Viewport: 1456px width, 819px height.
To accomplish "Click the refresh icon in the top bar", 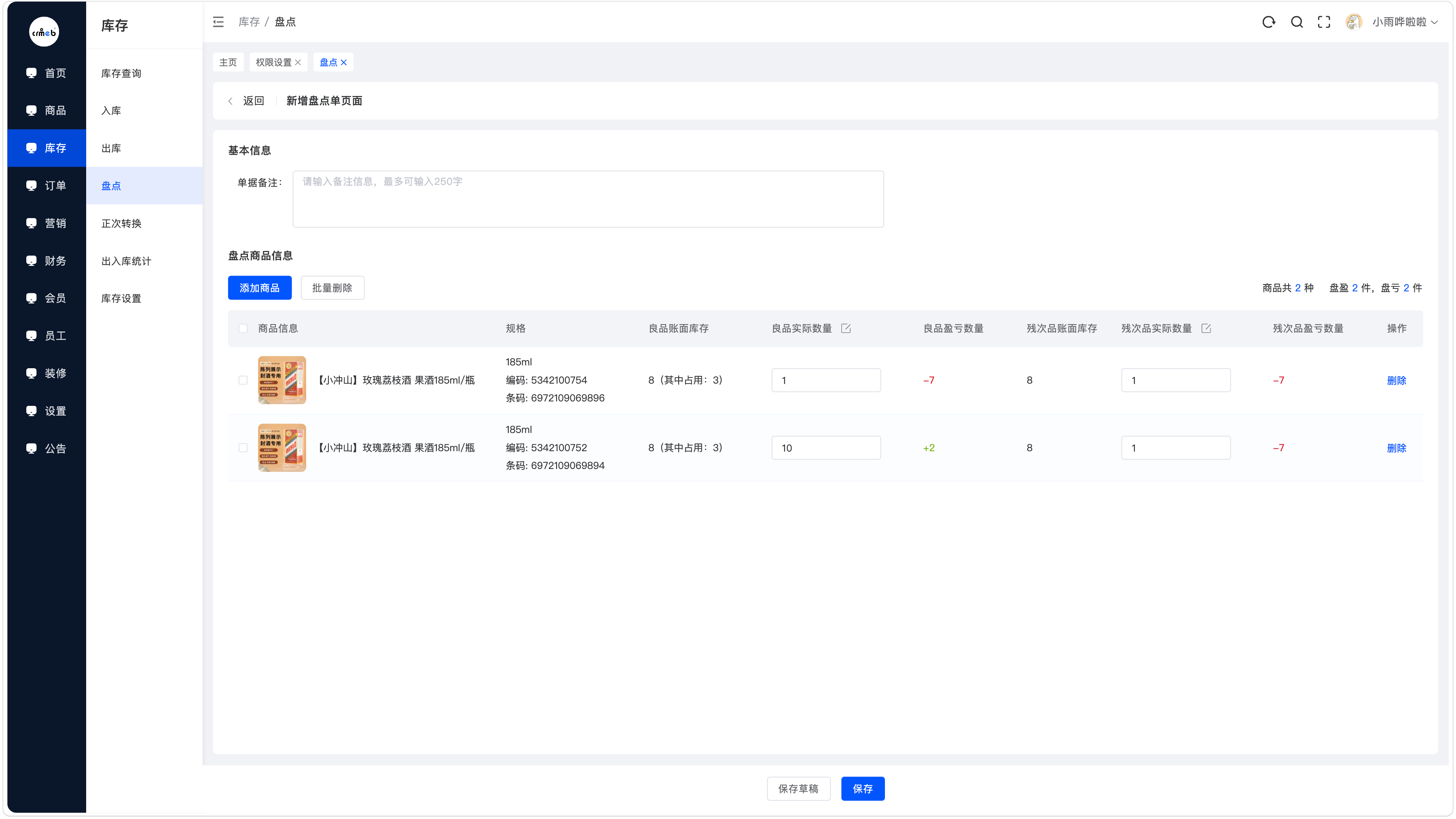I will click(x=1269, y=22).
